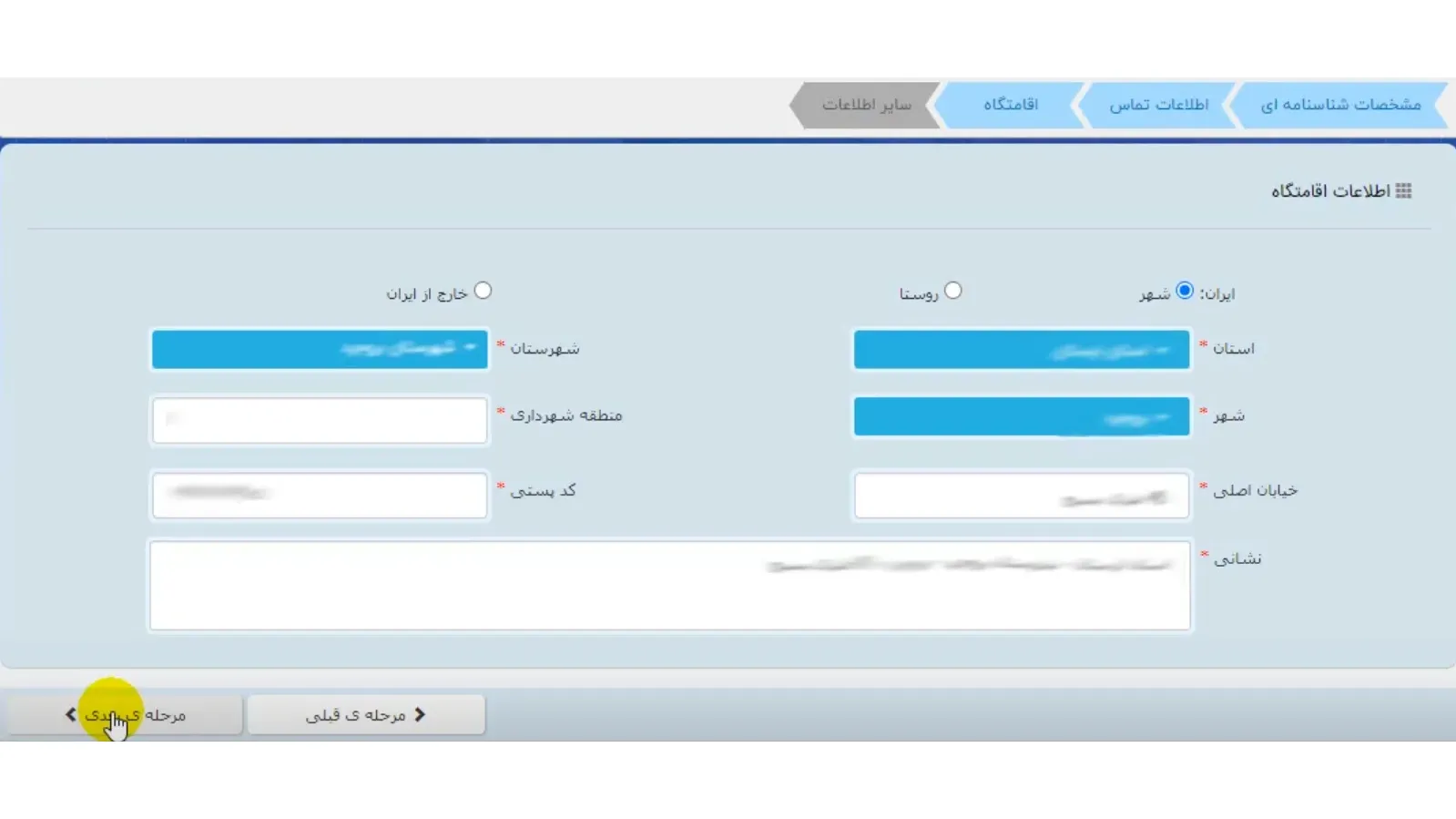1456x819 pixels.
Task: Focus the منطقه شهرداری input field
Action: click(320, 420)
